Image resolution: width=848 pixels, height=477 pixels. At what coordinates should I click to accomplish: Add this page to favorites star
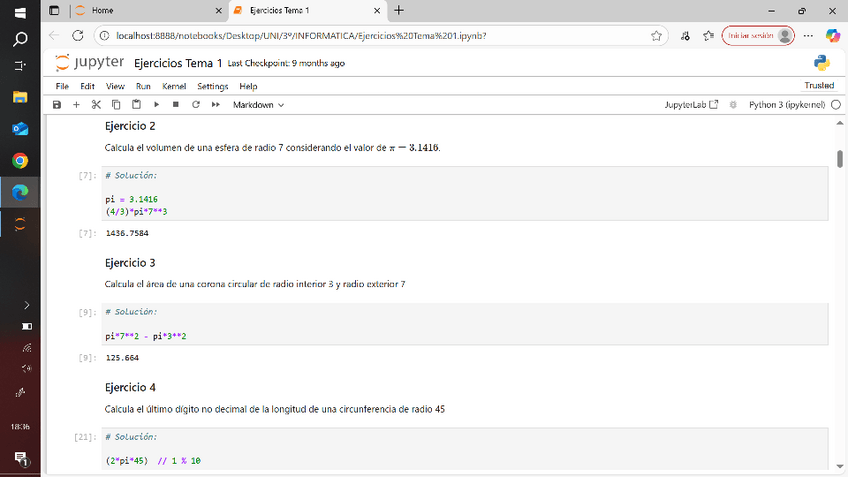656,36
